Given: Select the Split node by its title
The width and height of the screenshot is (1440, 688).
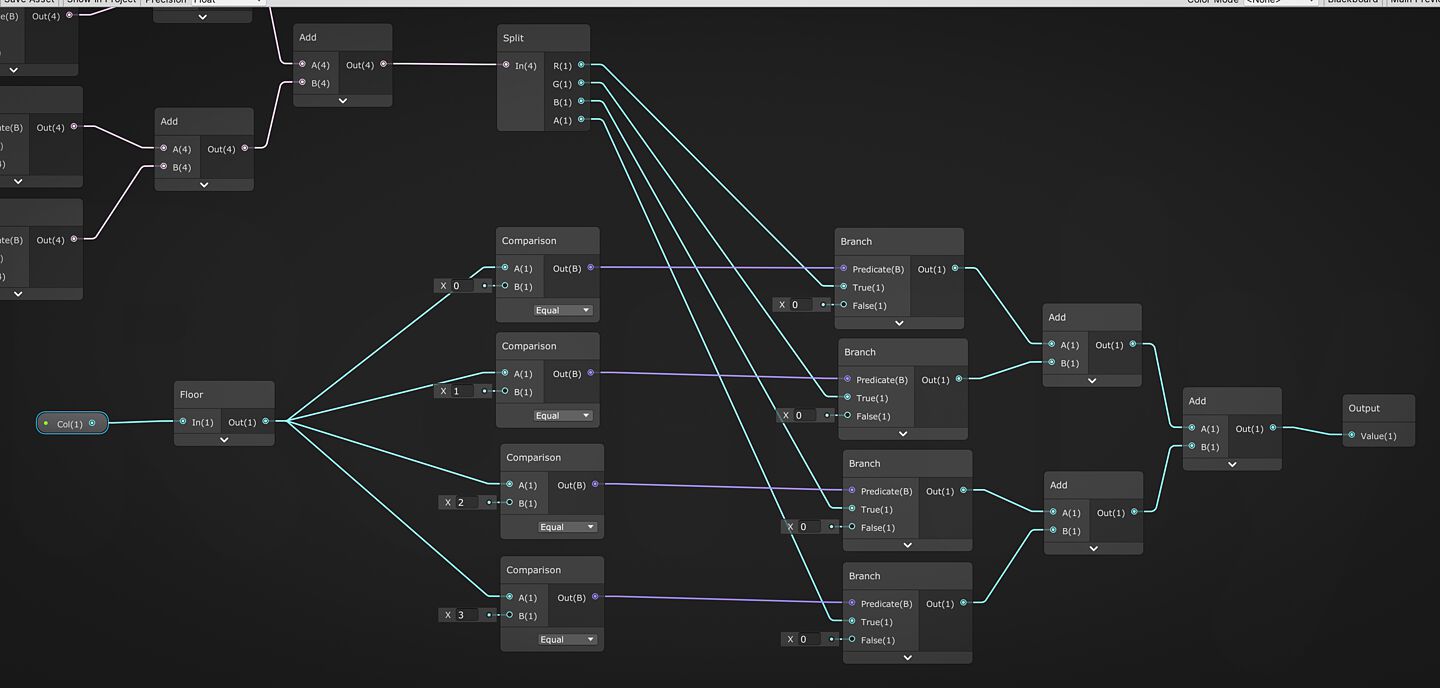Looking at the screenshot, I should (513, 38).
